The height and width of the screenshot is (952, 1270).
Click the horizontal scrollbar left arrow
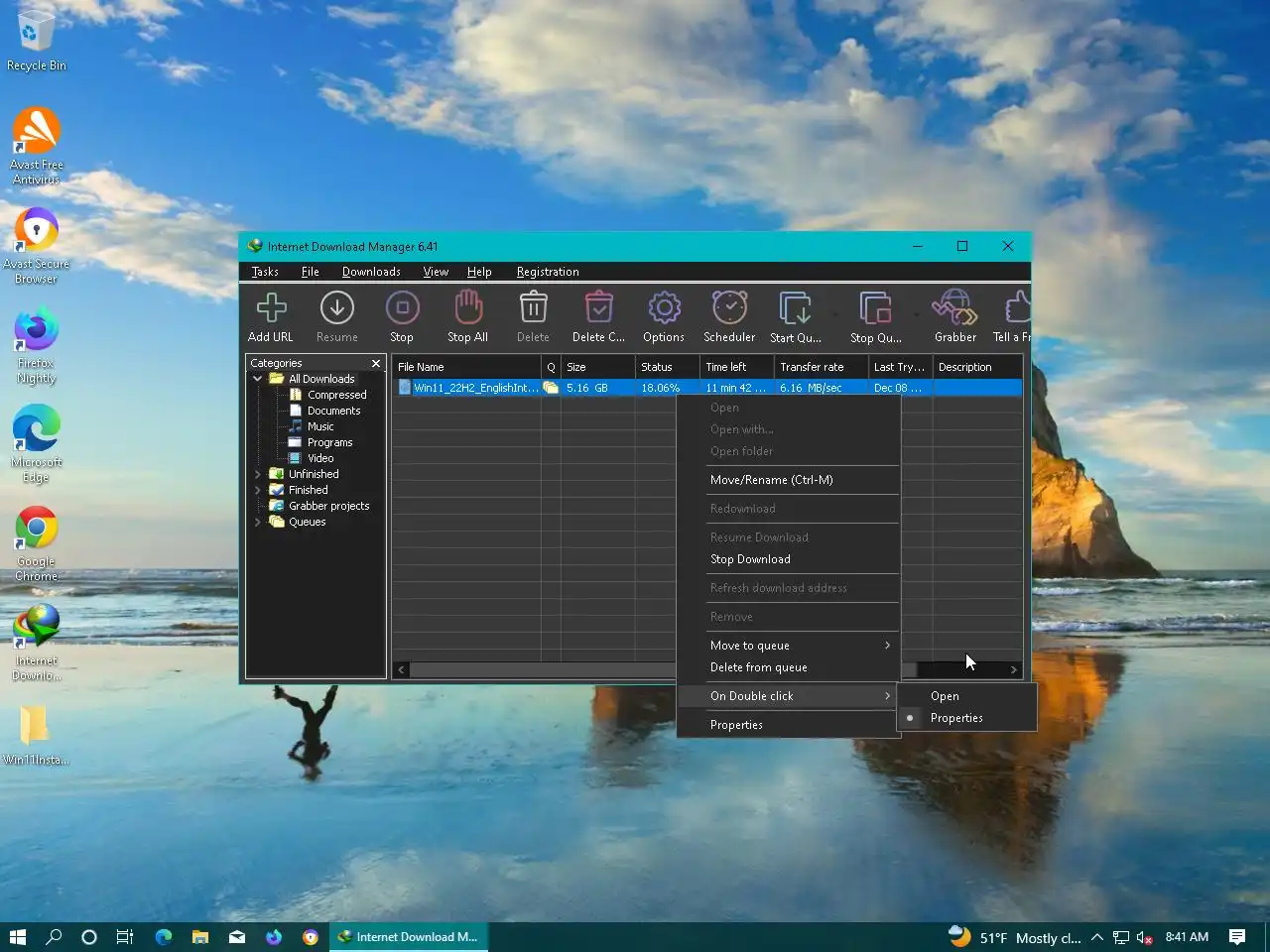tap(402, 670)
